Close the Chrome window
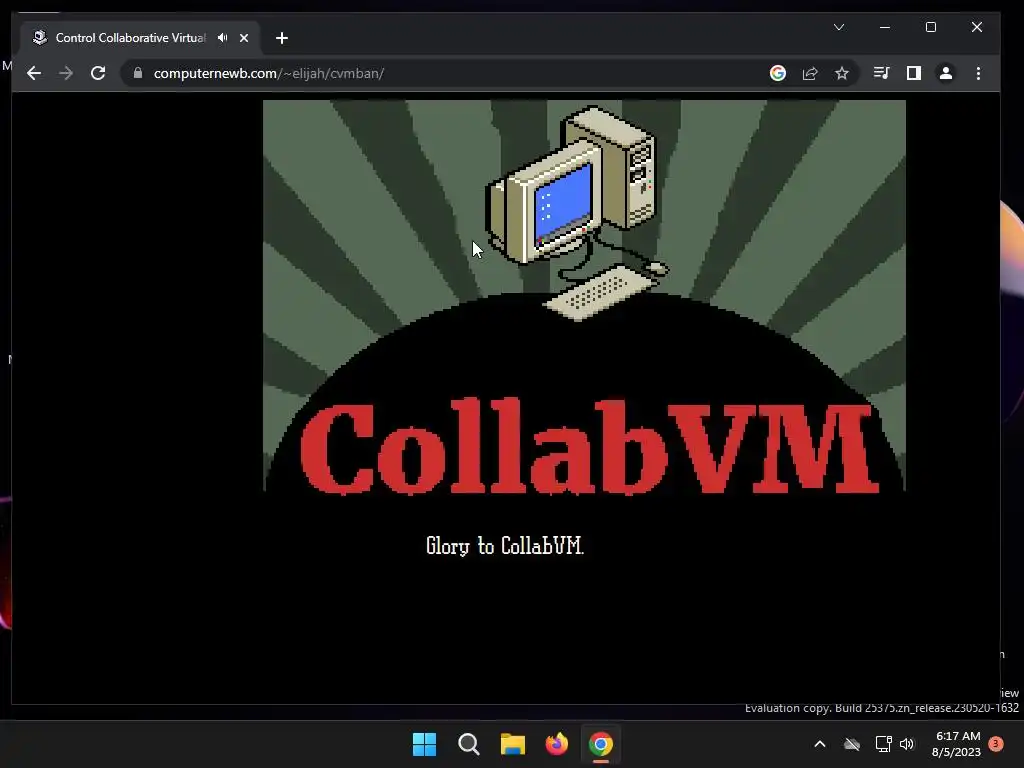Image resolution: width=1024 pixels, height=768 pixels. 976,27
